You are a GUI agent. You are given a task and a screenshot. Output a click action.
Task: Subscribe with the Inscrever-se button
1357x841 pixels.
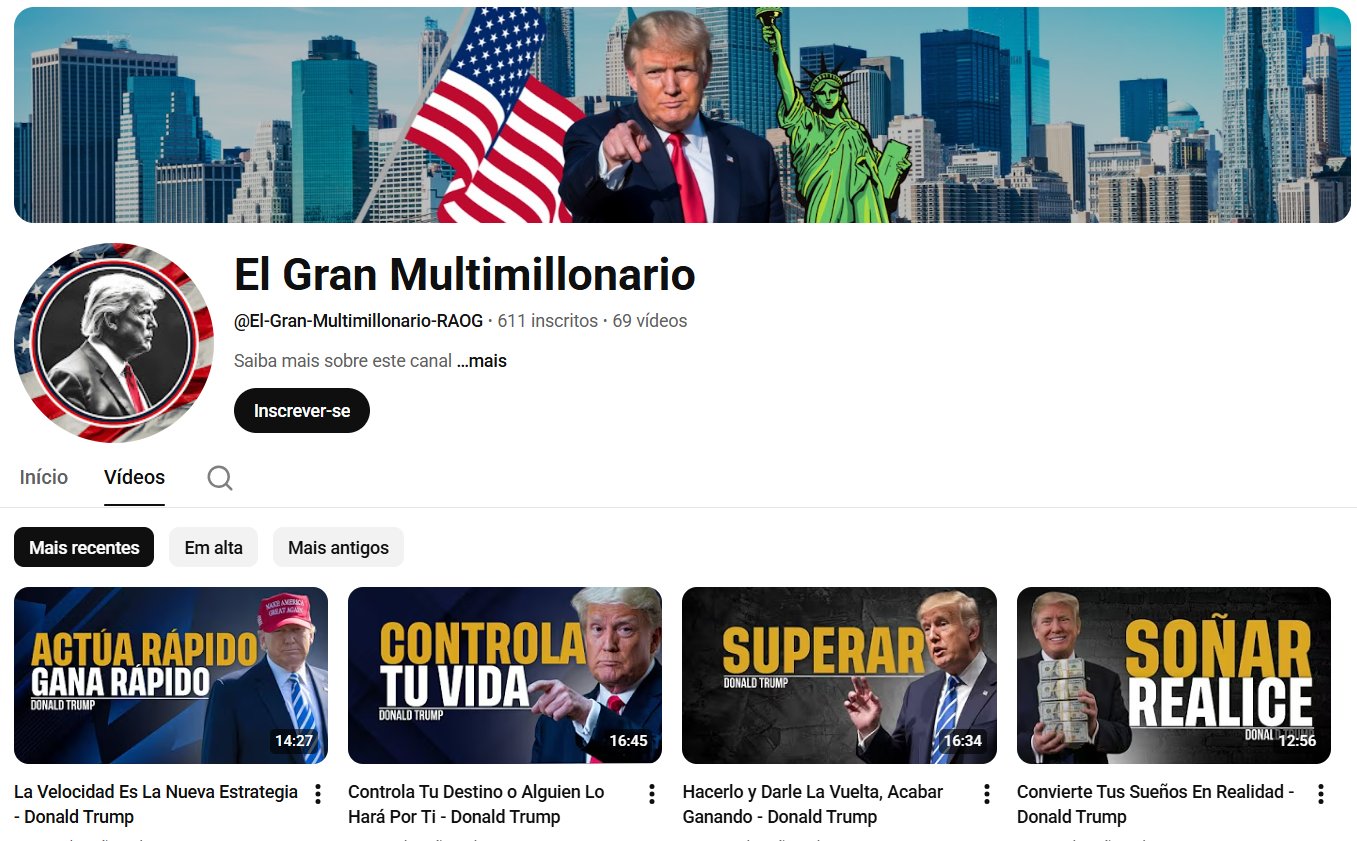(302, 411)
